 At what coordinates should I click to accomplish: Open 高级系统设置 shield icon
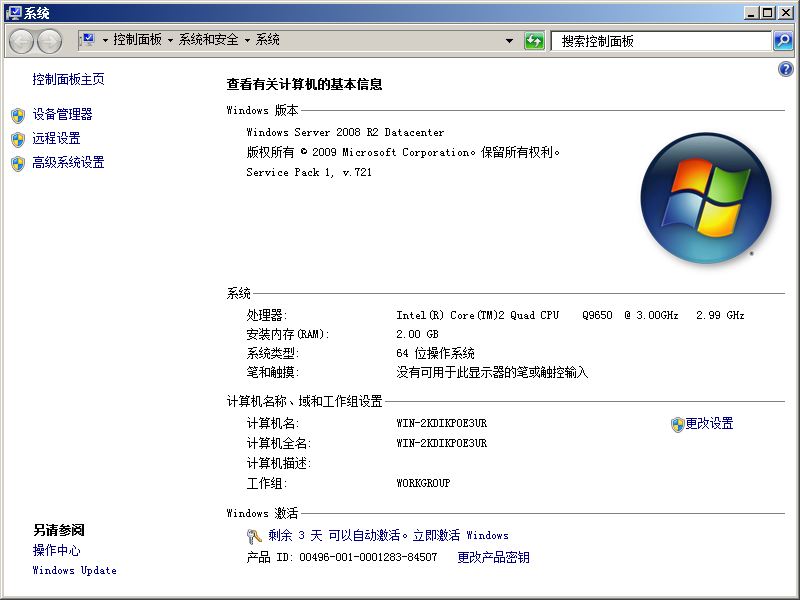click(18, 162)
